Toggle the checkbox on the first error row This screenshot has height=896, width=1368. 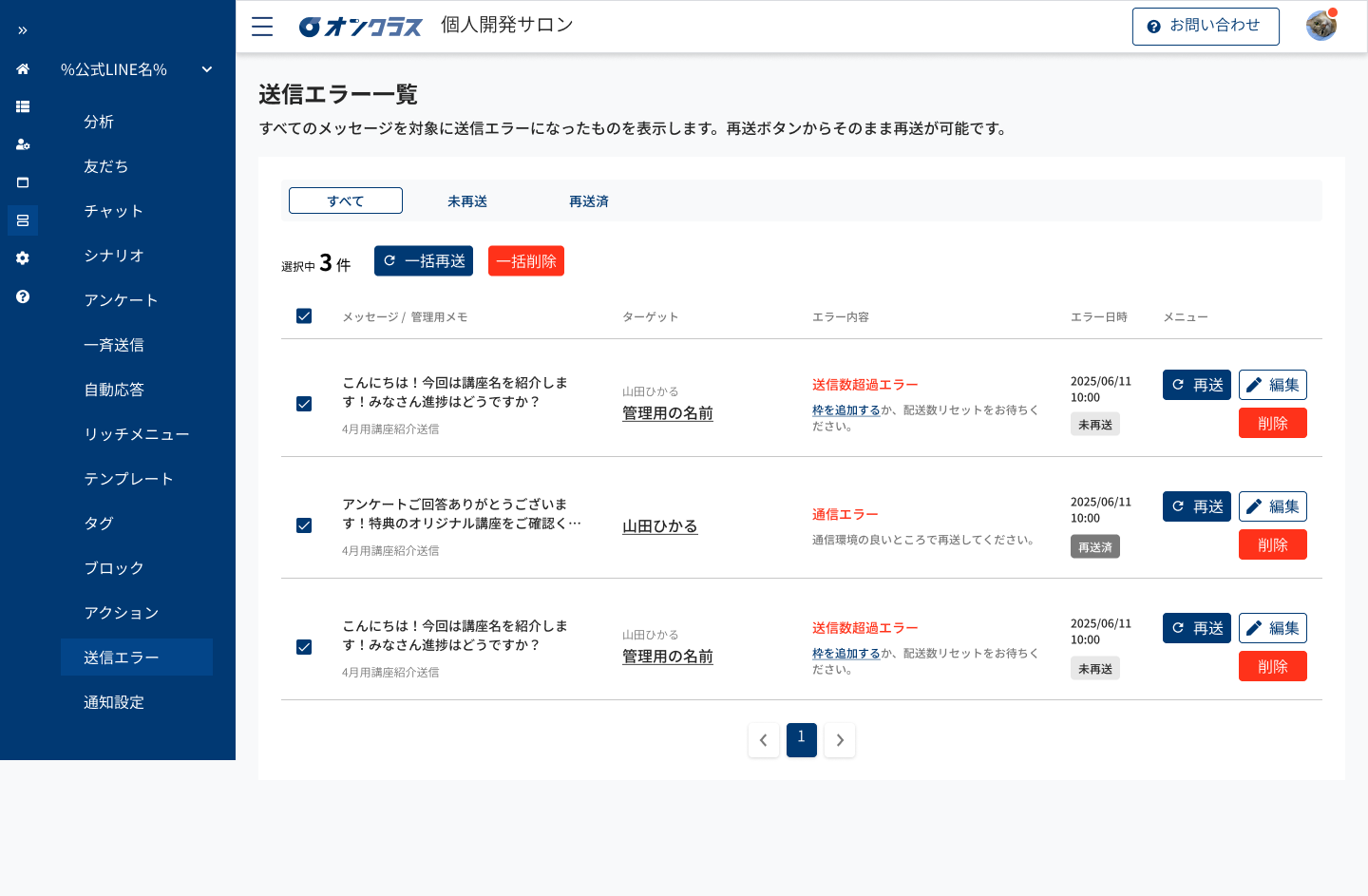tap(304, 403)
